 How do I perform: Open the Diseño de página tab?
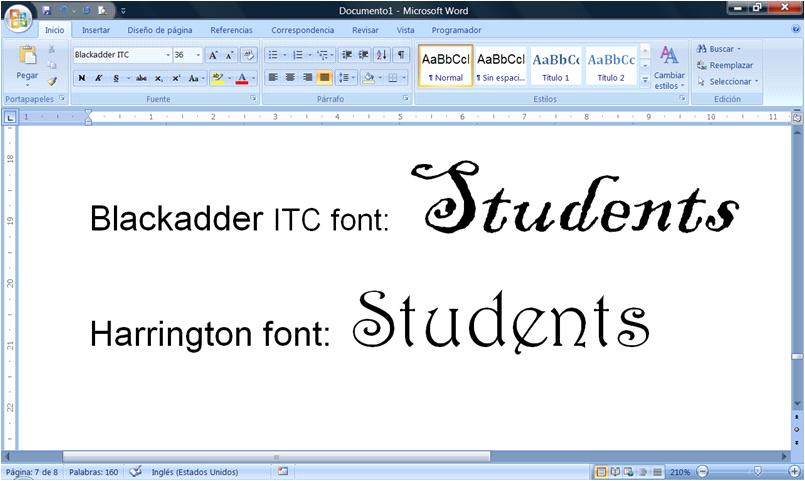[x=160, y=30]
